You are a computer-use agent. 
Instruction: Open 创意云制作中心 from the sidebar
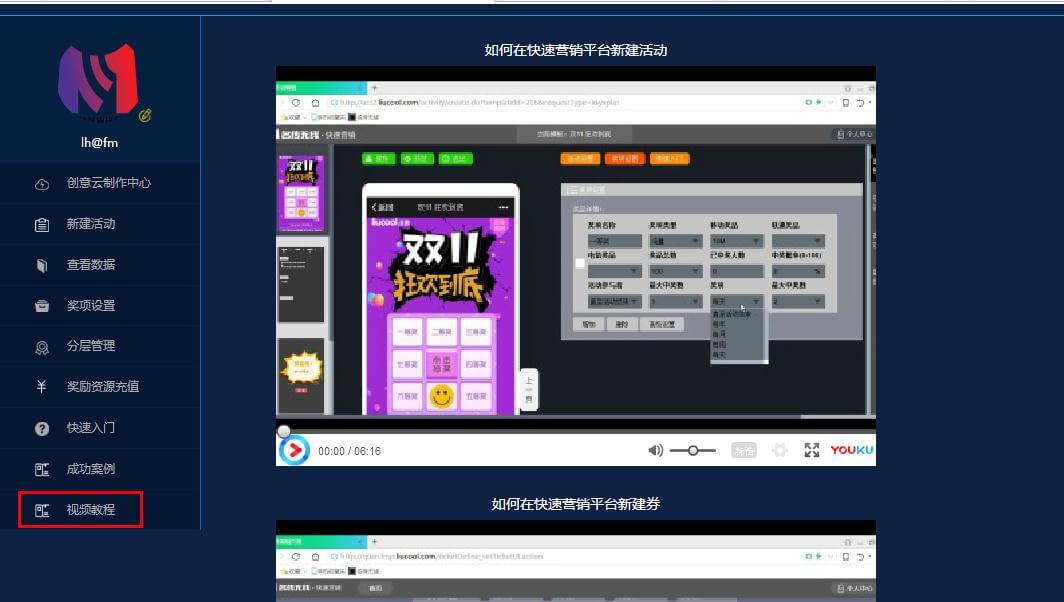point(108,183)
